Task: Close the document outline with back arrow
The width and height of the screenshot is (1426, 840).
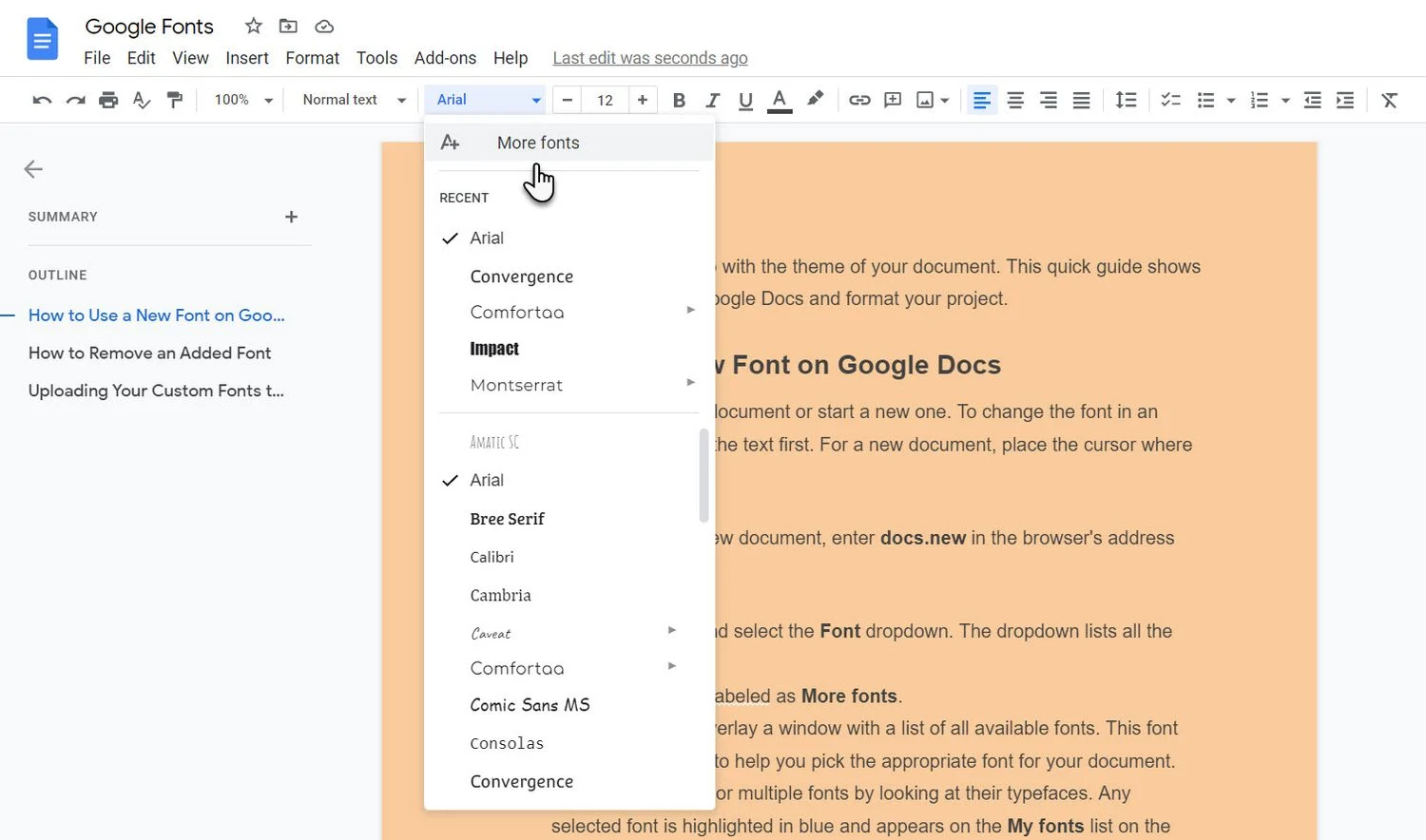Action: pos(33,169)
